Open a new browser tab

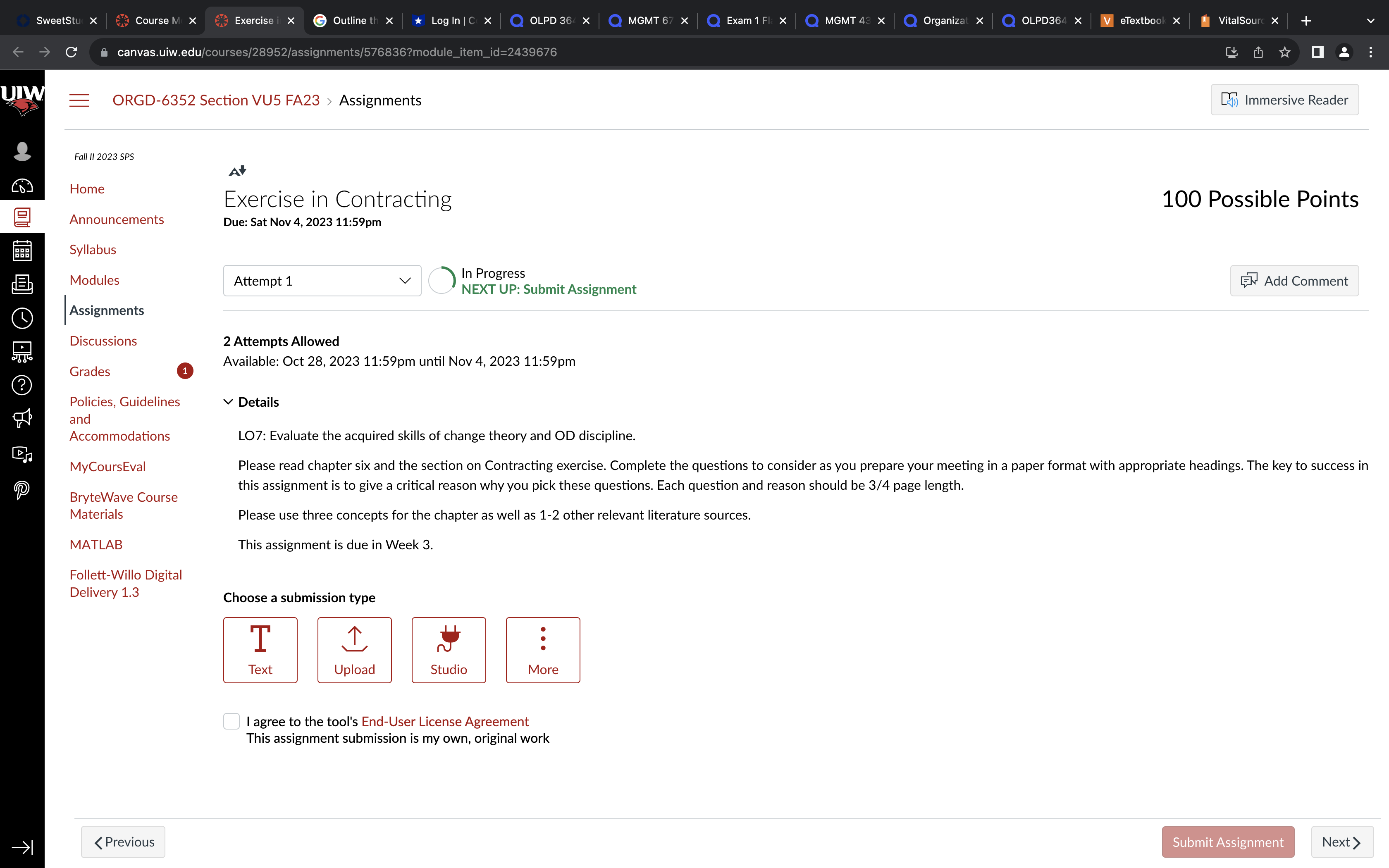click(1306, 21)
